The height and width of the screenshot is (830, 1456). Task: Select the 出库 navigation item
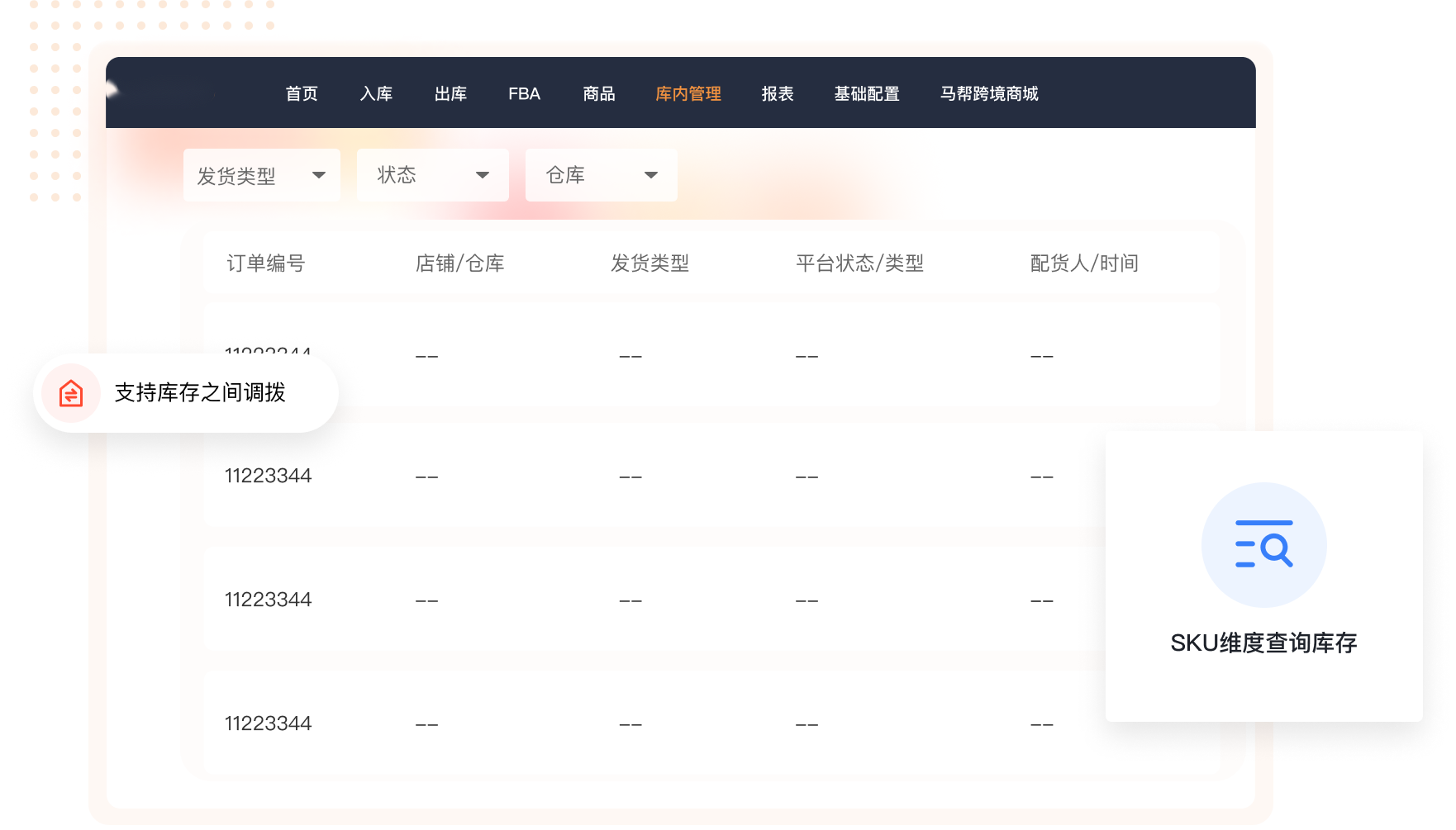coord(450,94)
